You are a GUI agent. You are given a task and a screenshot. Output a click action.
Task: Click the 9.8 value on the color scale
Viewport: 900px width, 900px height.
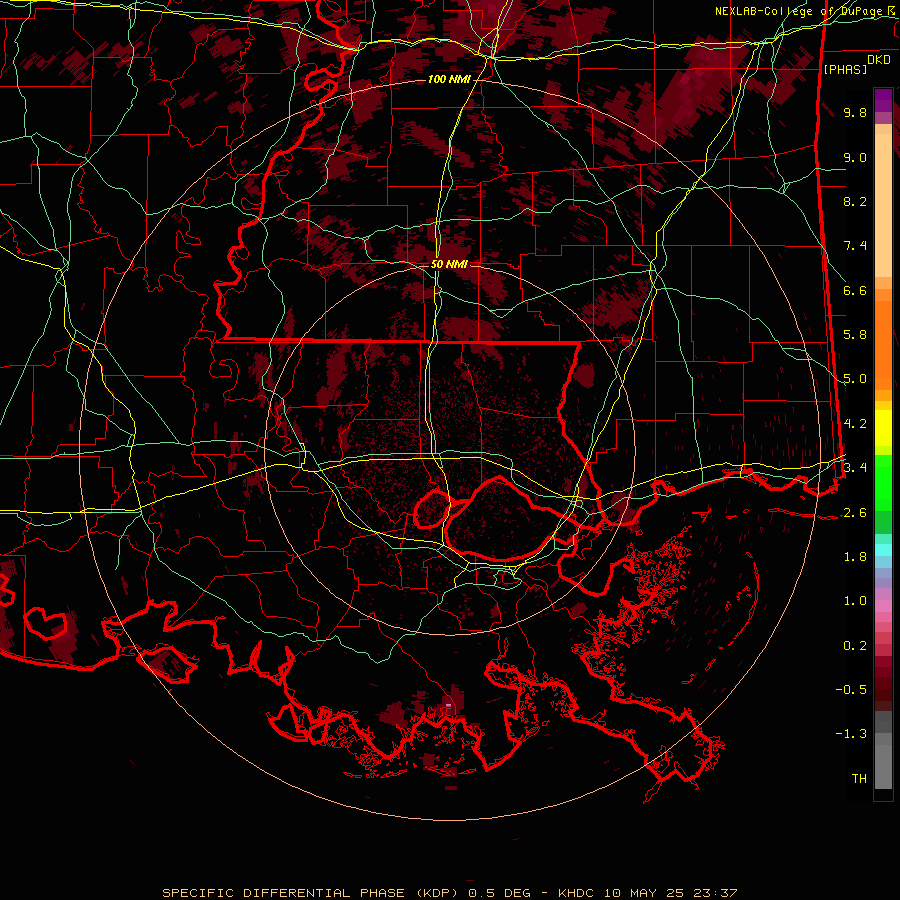coord(855,112)
